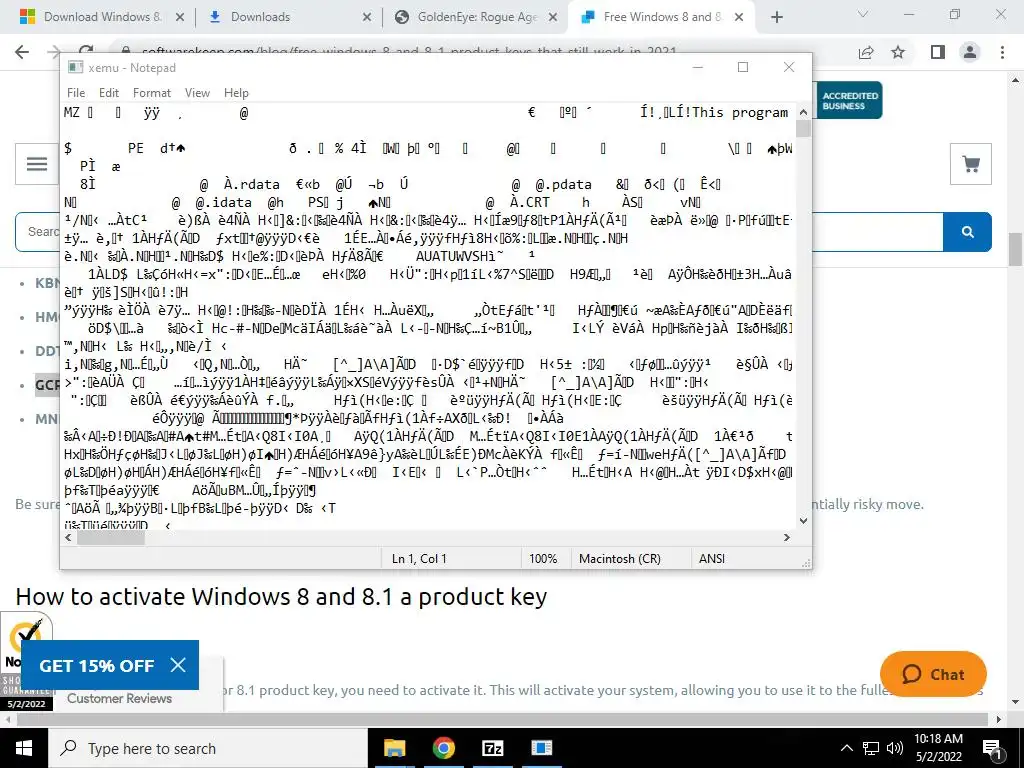Open 7-Zip from the taskbar

(492, 748)
